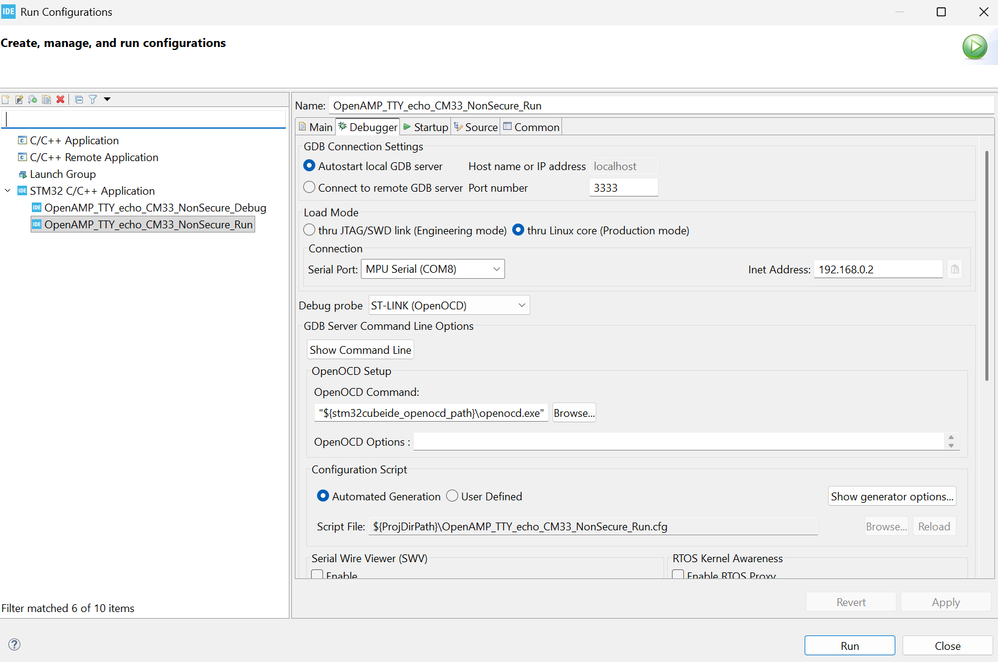Switch to the Startup tab
This screenshot has height=662, width=998.
(x=425, y=127)
